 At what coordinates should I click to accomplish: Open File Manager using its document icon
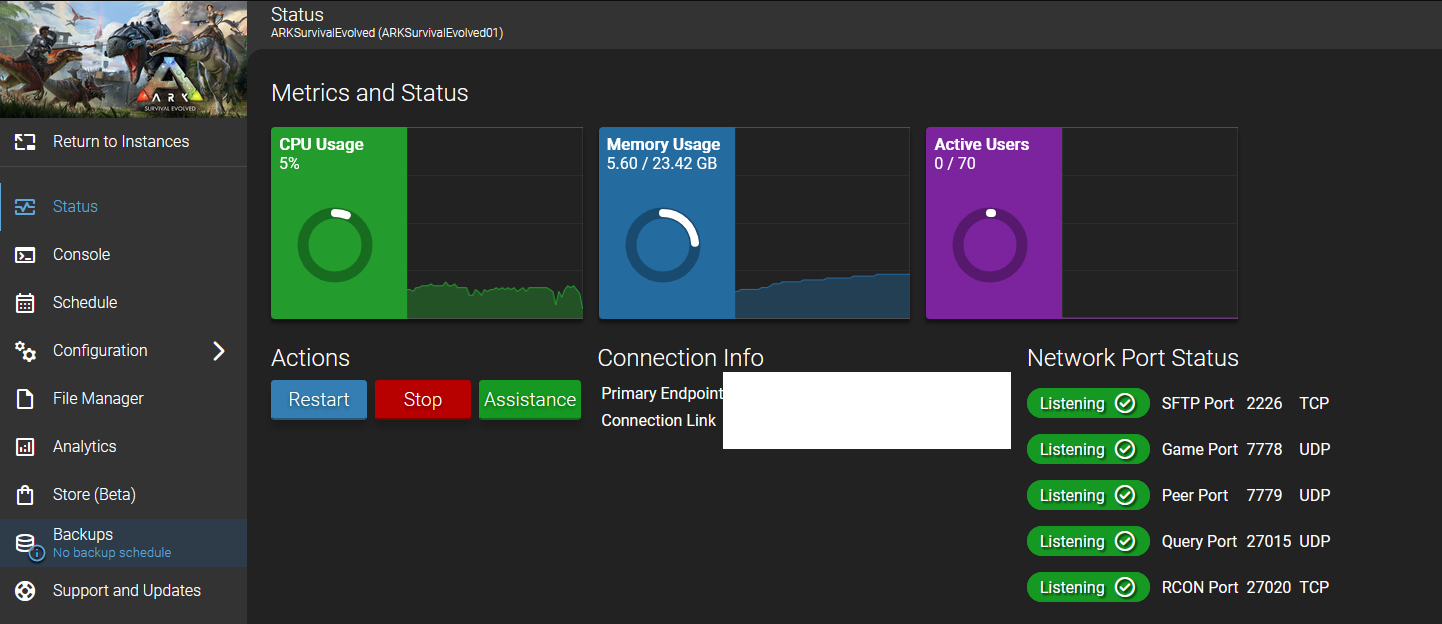(x=25, y=399)
